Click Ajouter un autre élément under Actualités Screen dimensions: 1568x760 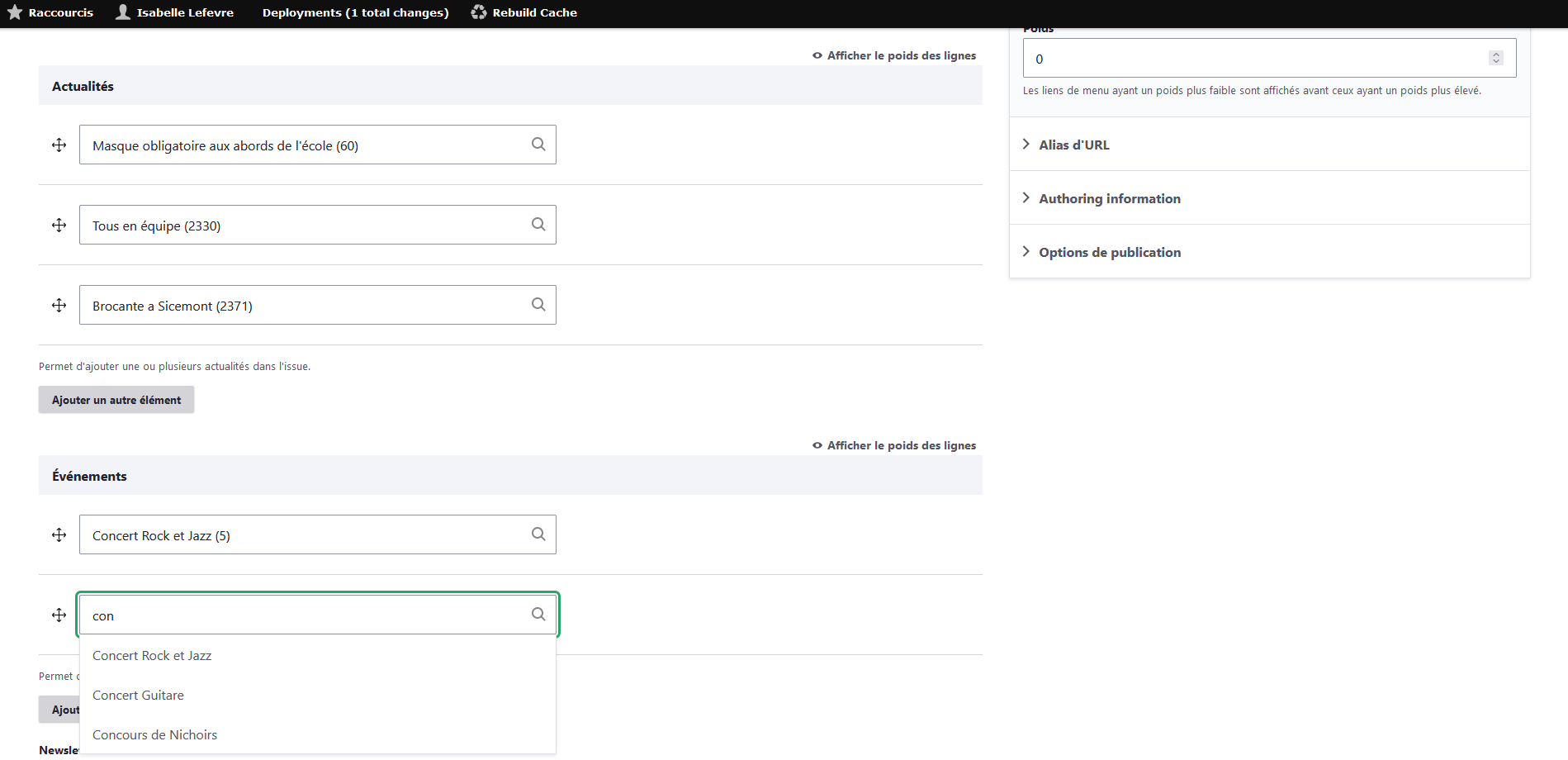pos(116,400)
